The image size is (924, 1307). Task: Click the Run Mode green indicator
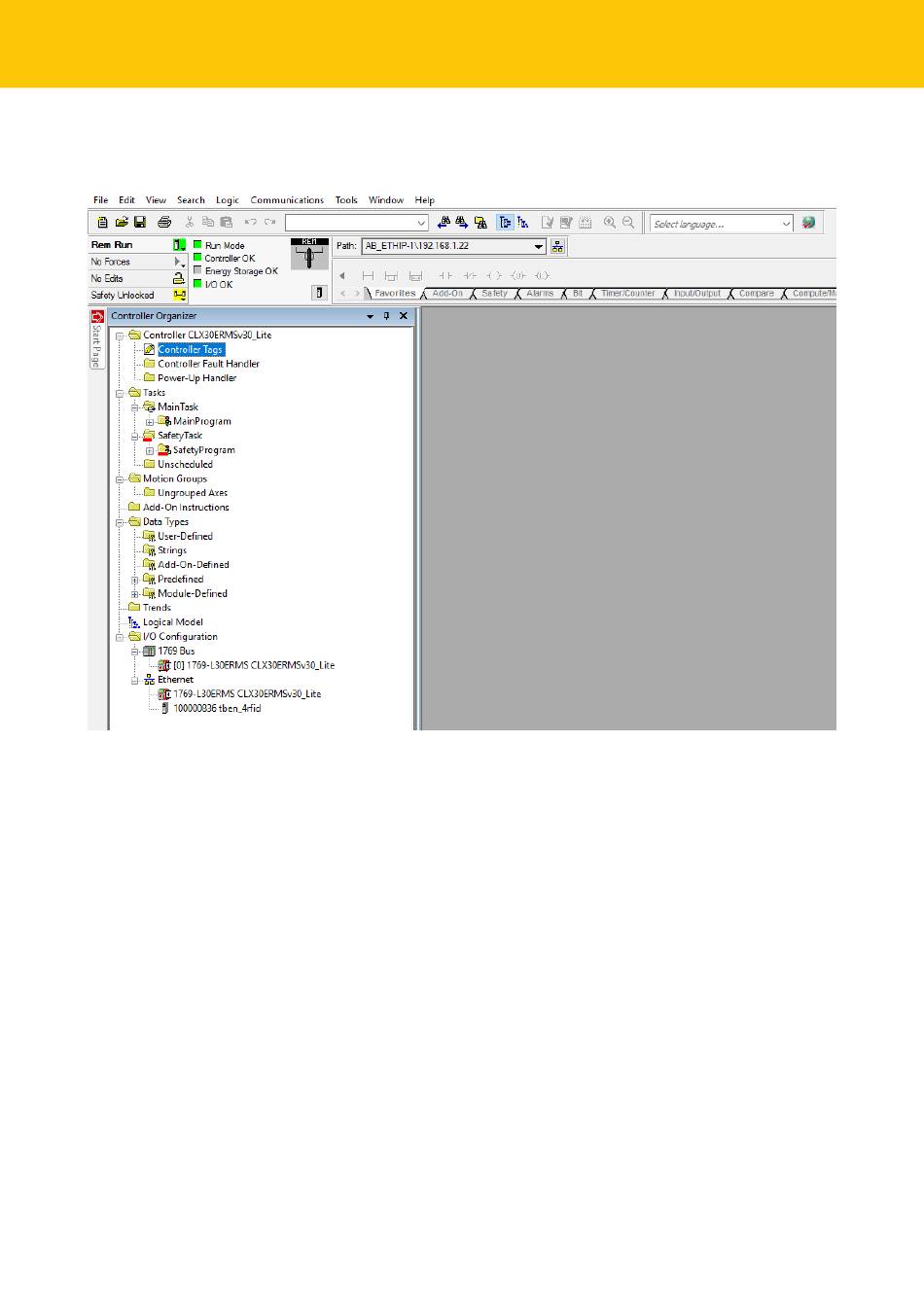click(x=197, y=245)
